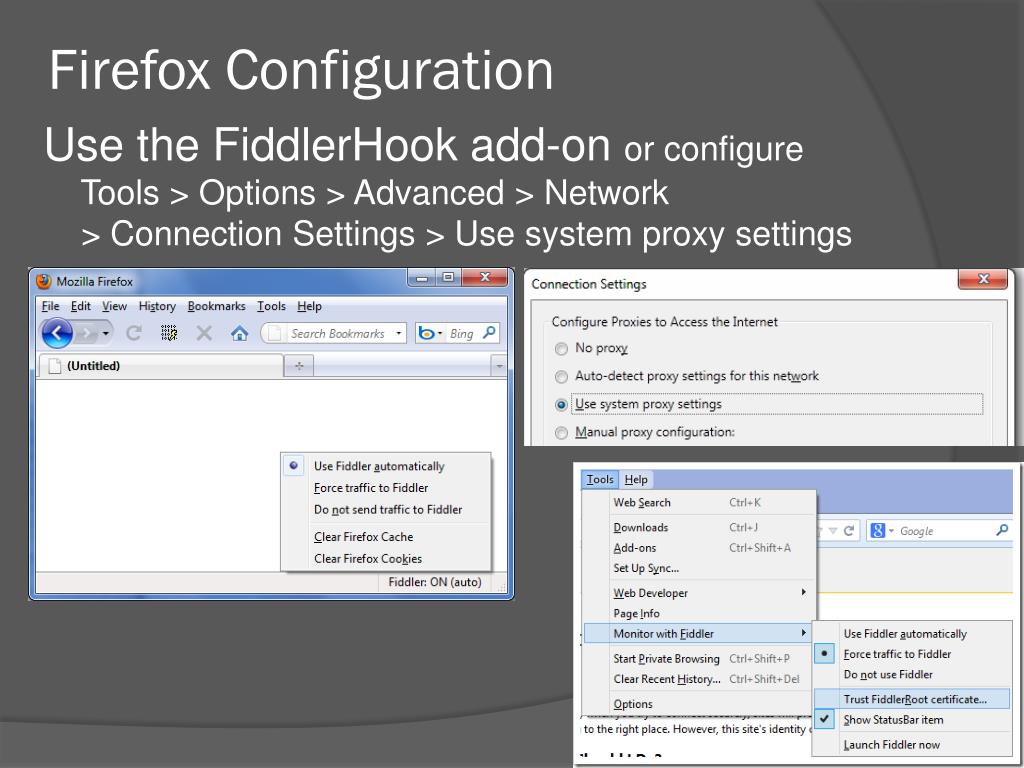Screen dimensions: 1024x768
Task: Select Force traffic to Fiddler in submenu
Action: pos(912,654)
